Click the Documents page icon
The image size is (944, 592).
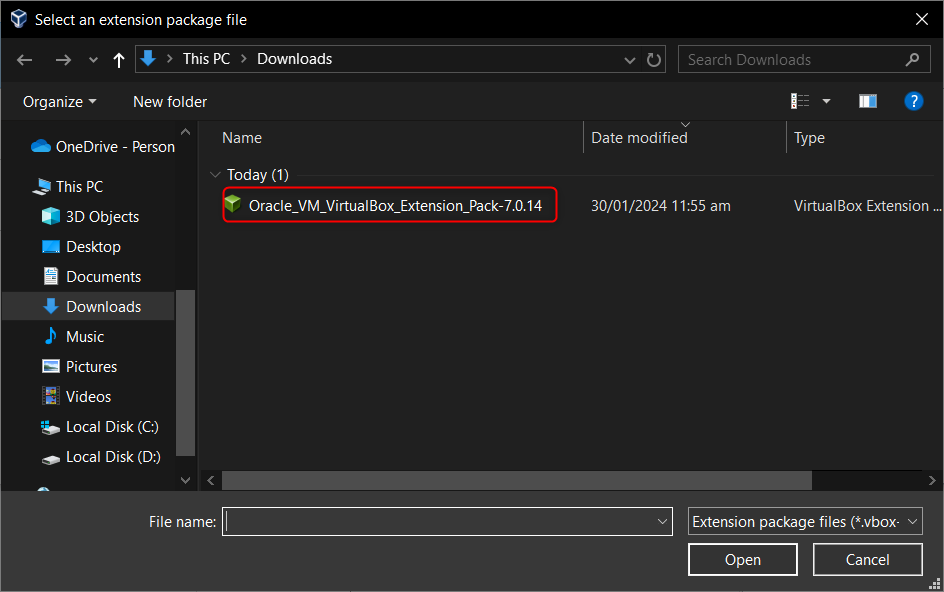[51, 276]
